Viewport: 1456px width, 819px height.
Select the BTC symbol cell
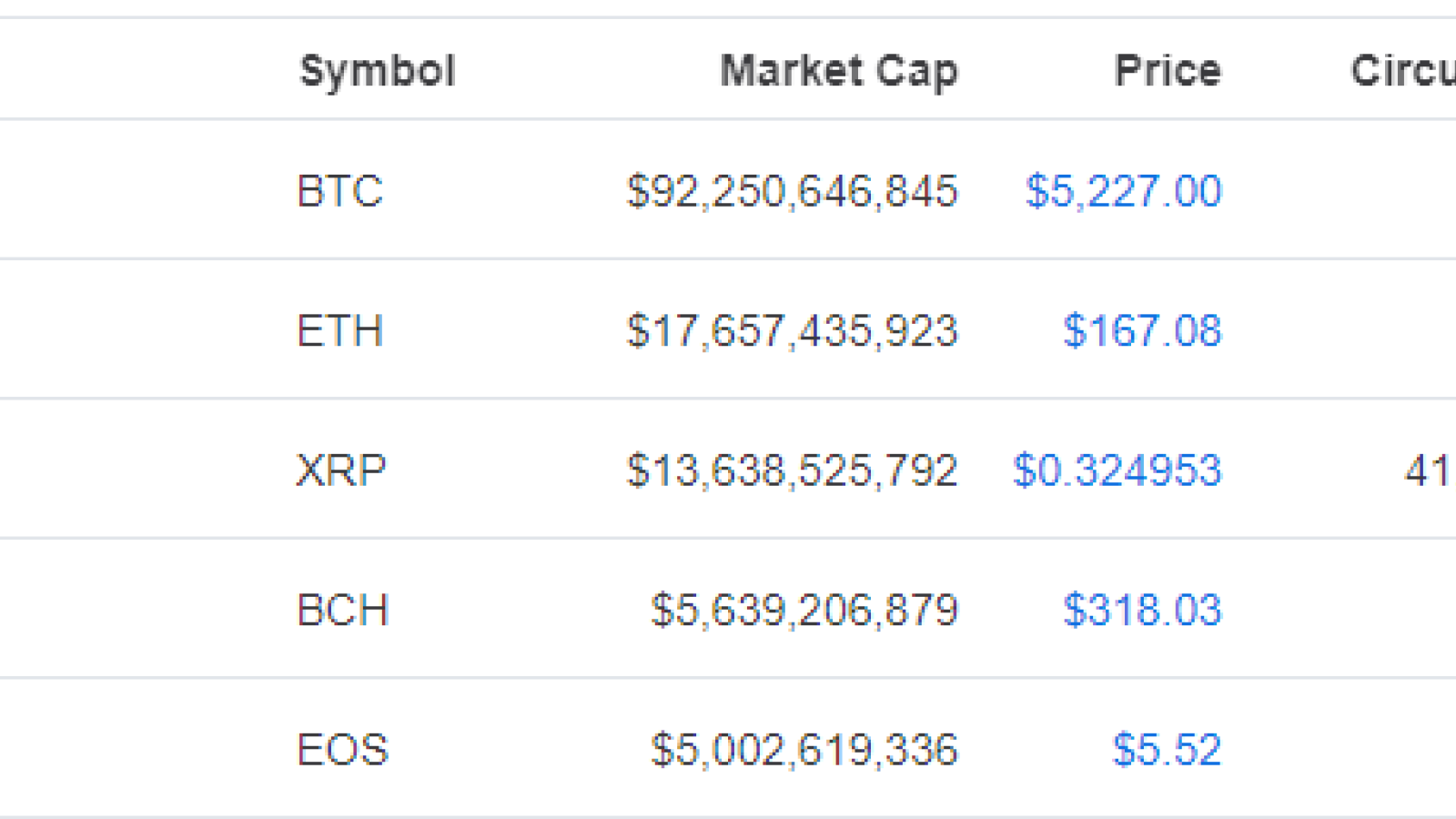[x=340, y=191]
